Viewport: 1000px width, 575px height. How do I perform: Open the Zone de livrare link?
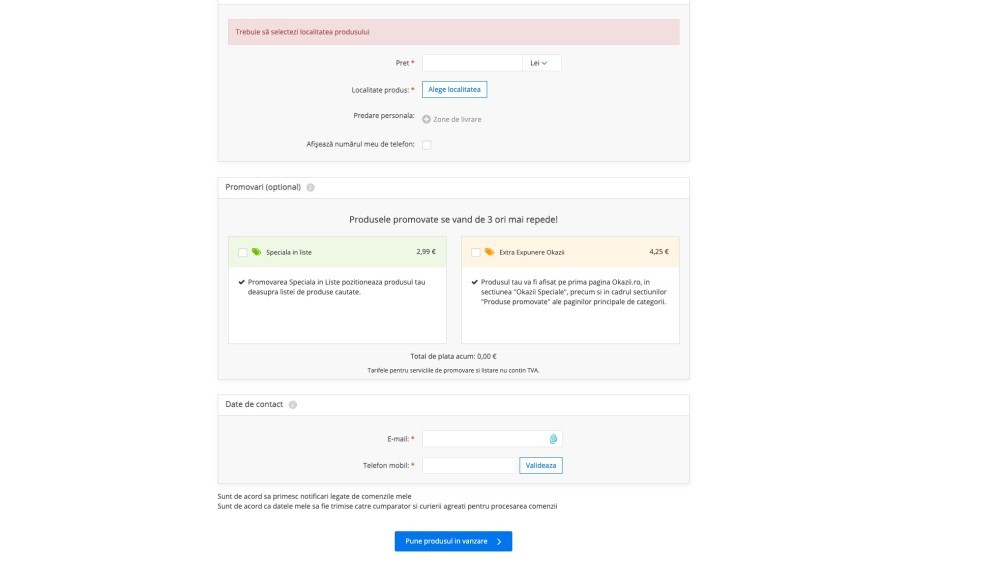click(457, 119)
